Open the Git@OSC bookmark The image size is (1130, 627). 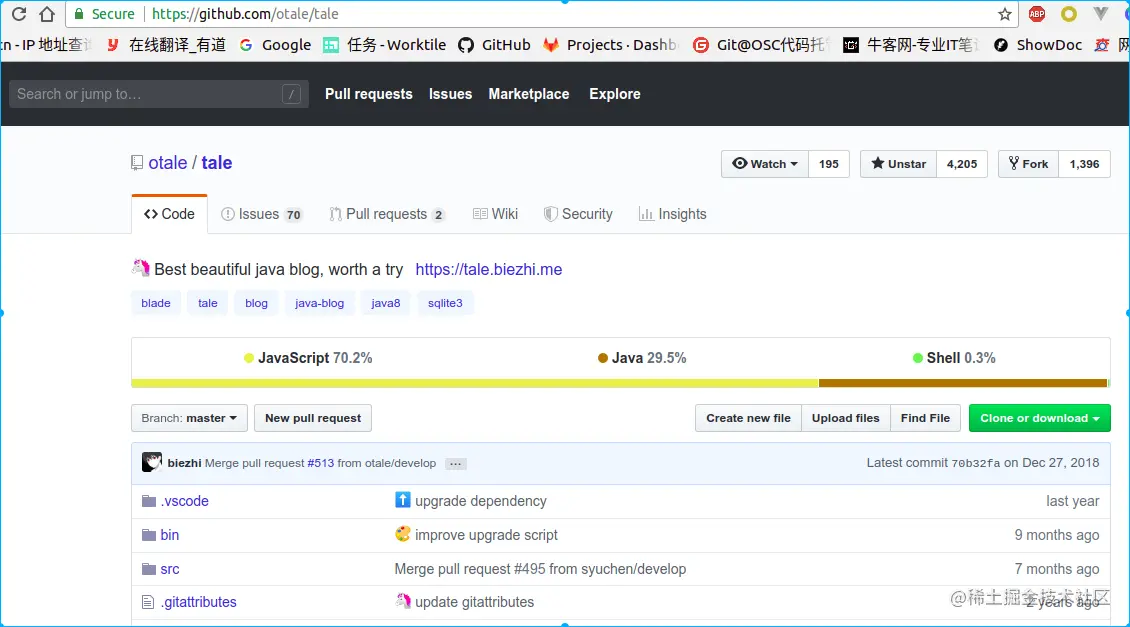tap(760, 45)
